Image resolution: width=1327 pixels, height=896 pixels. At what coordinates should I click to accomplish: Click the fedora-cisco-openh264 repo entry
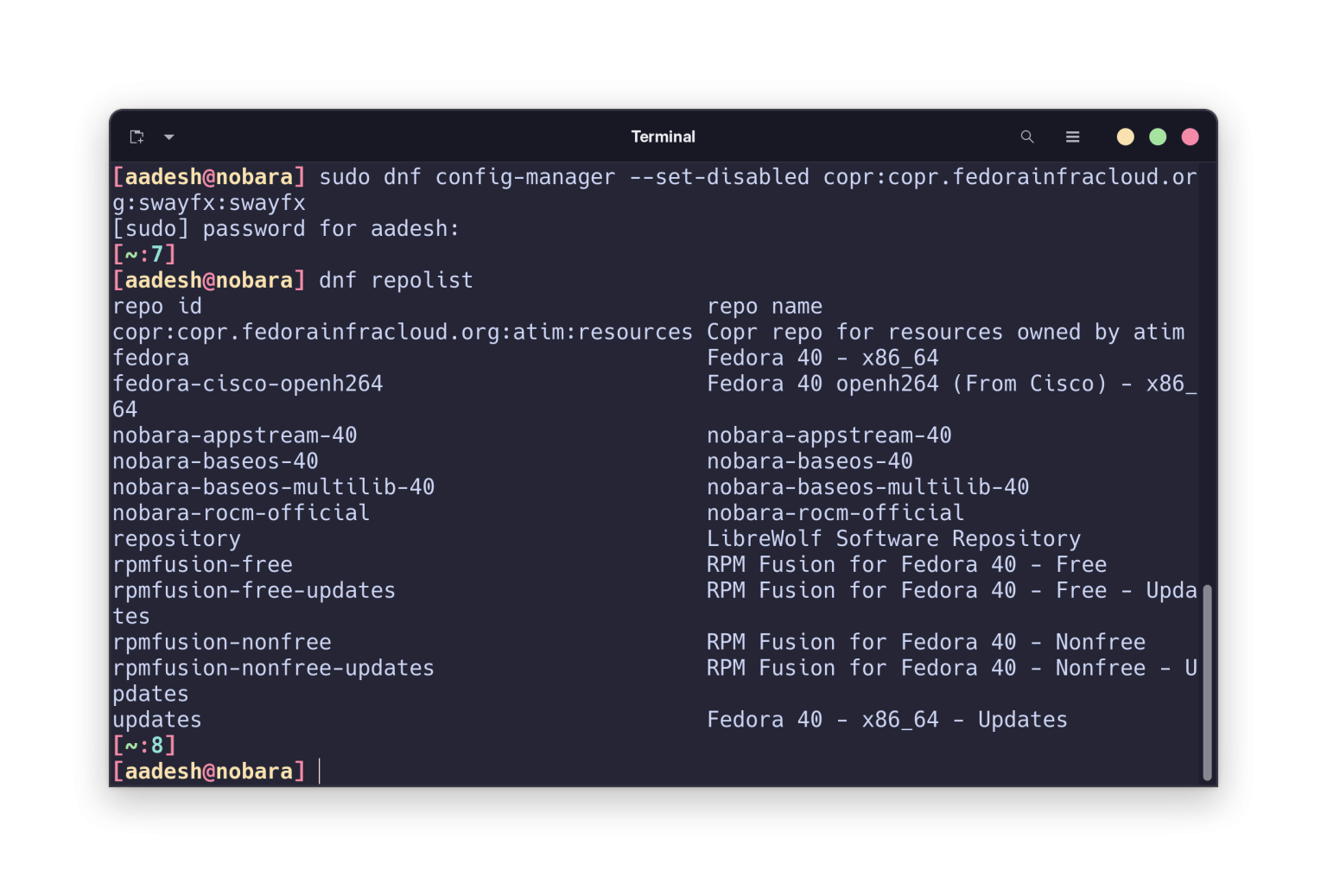point(248,384)
